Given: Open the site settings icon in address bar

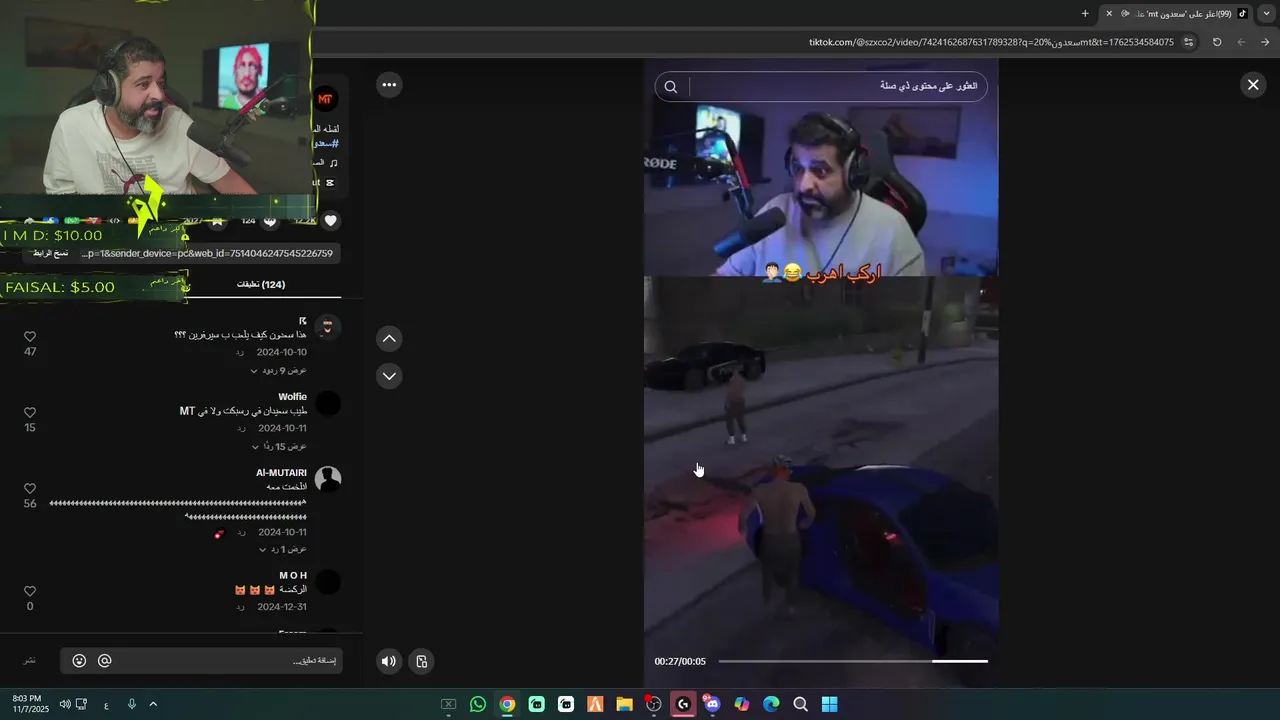Looking at the screenshot, I should [1189, 42].
